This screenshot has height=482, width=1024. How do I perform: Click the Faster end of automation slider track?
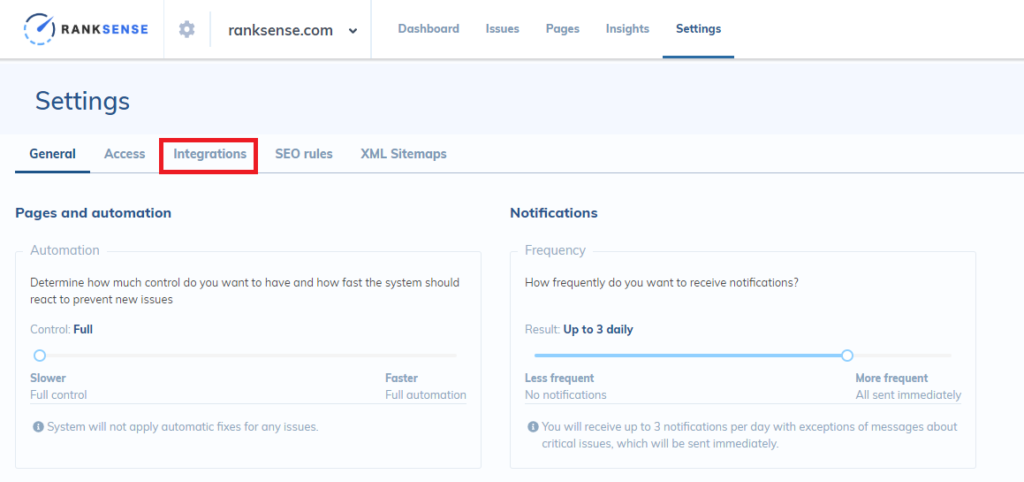(x=453, y=355)
